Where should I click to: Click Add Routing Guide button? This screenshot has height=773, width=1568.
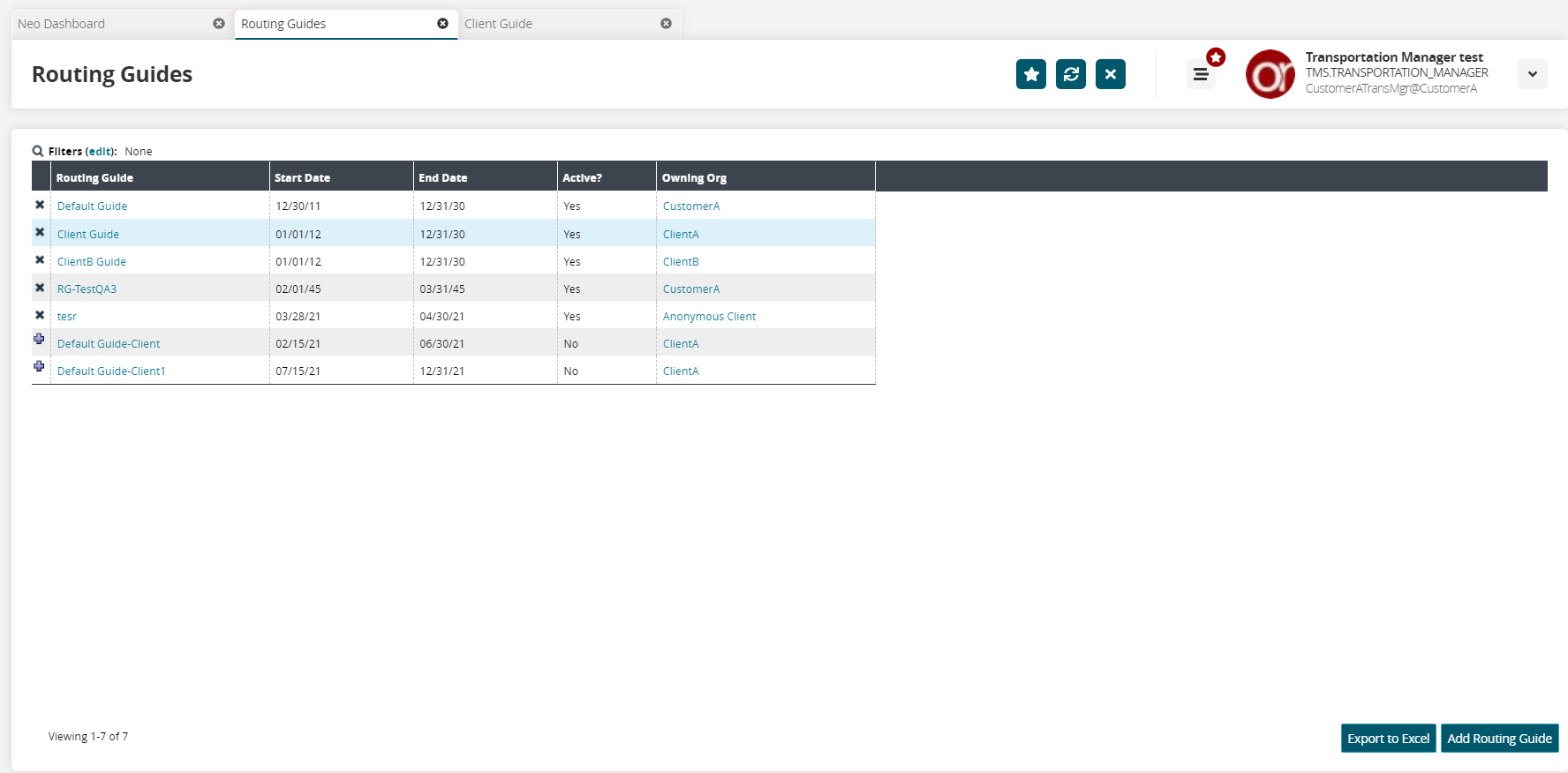pyautogui.click(x=1498, y=739)
